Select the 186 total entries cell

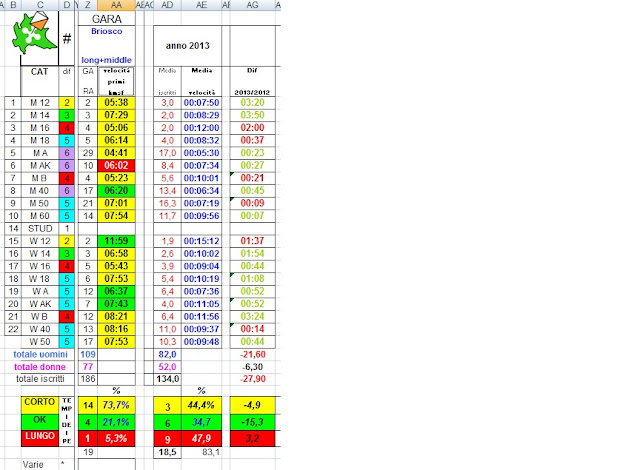click(x=88, y=379)
